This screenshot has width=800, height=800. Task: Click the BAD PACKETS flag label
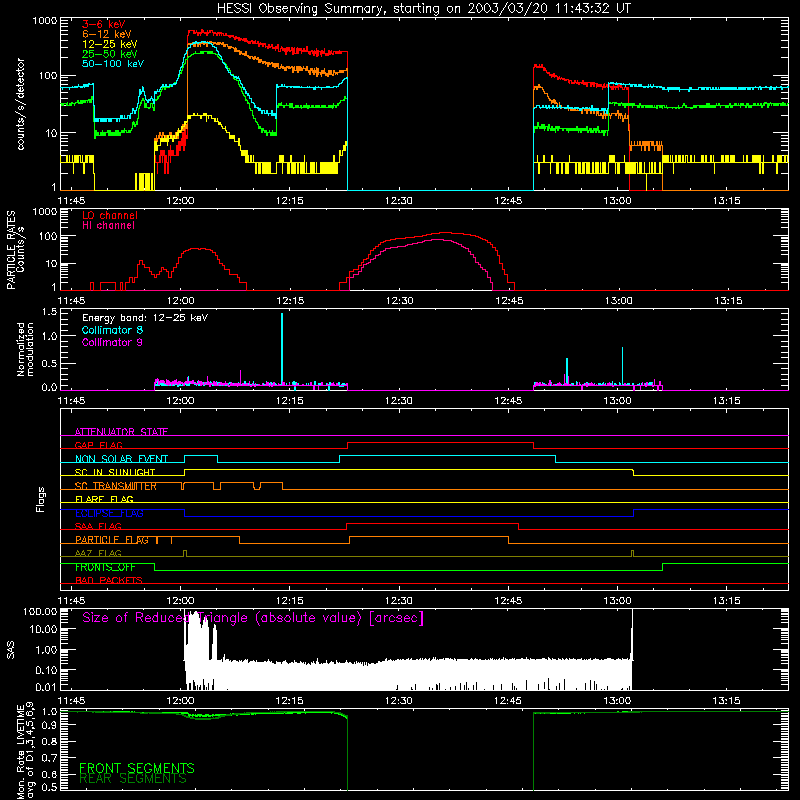[109, 580]
